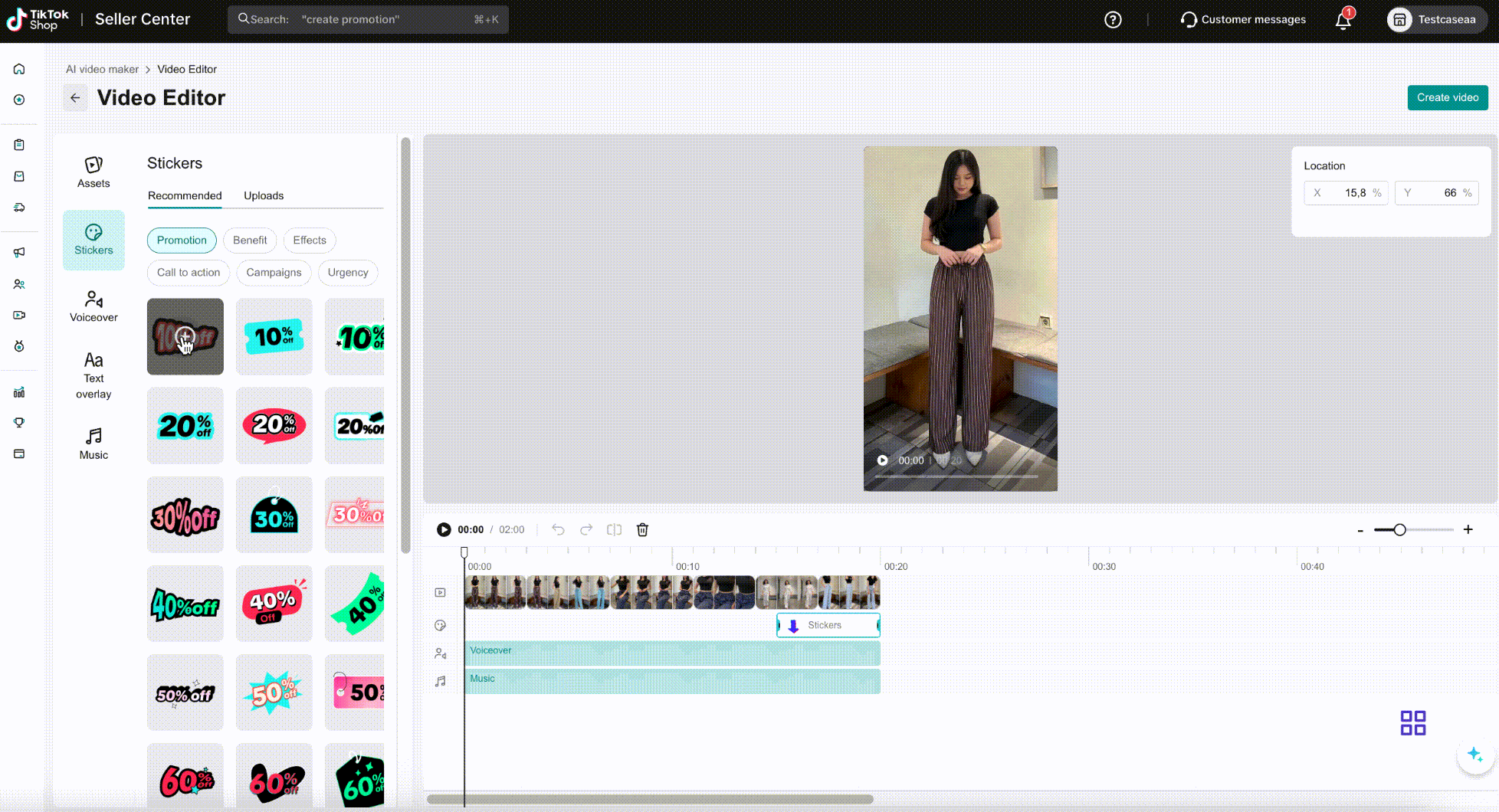
Task: Select the Voiceover track on the timeline
Action: coord(672,653)
